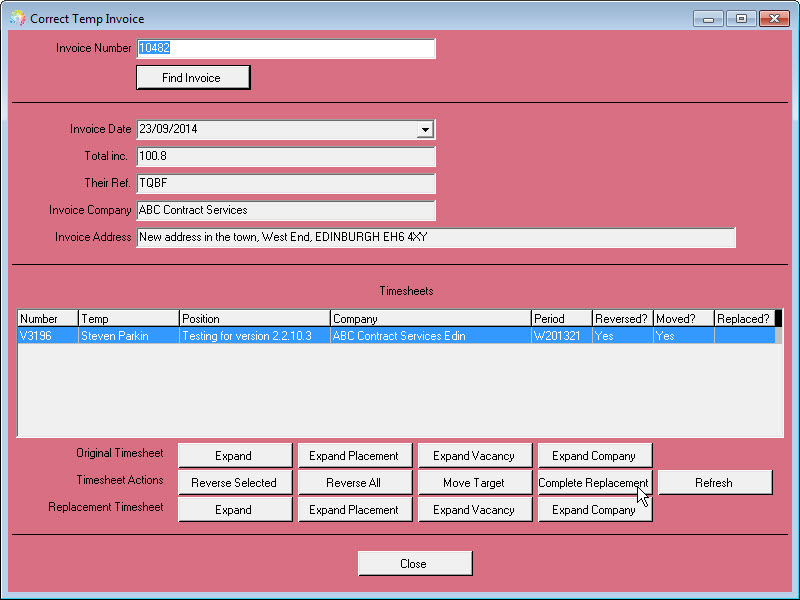Maximize the Correct Temp Invoice window
This screenshot has width=800, height=600.
pyautogui.click(x=741, y=19)
